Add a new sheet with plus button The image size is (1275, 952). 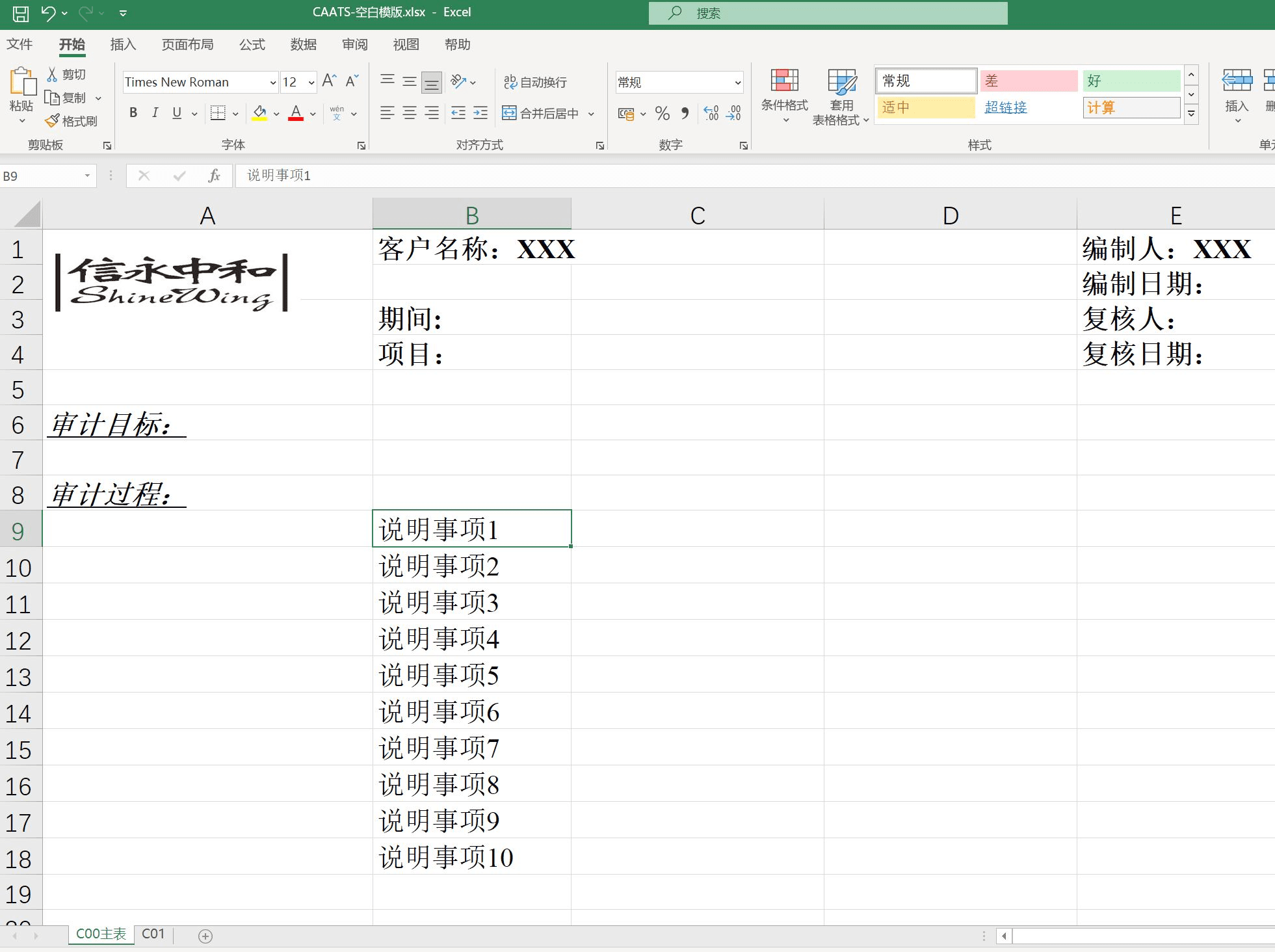205,936
